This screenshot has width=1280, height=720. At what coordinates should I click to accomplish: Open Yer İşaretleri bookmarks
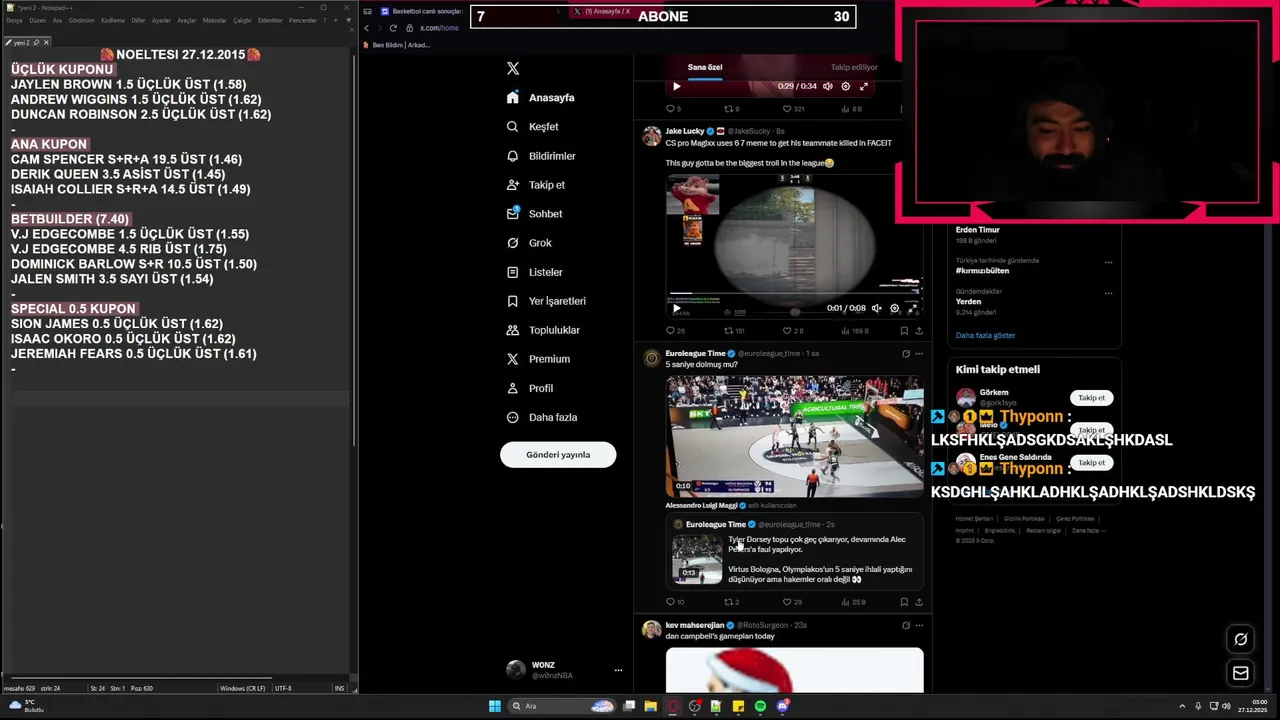pos(546,301)
